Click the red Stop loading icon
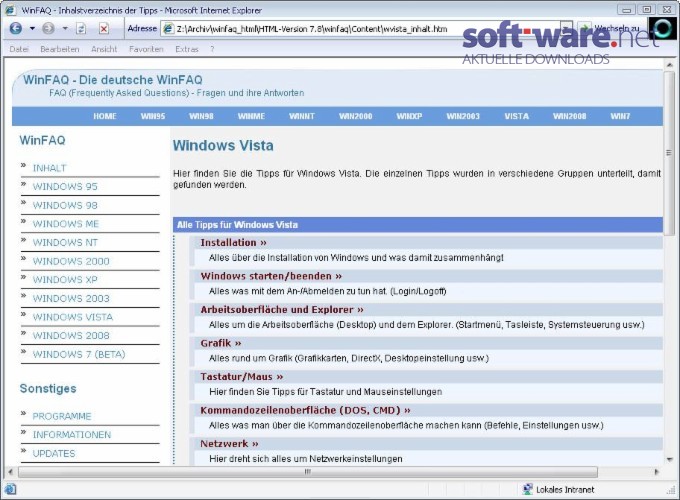The image size is (680, 500). (104, 29)
